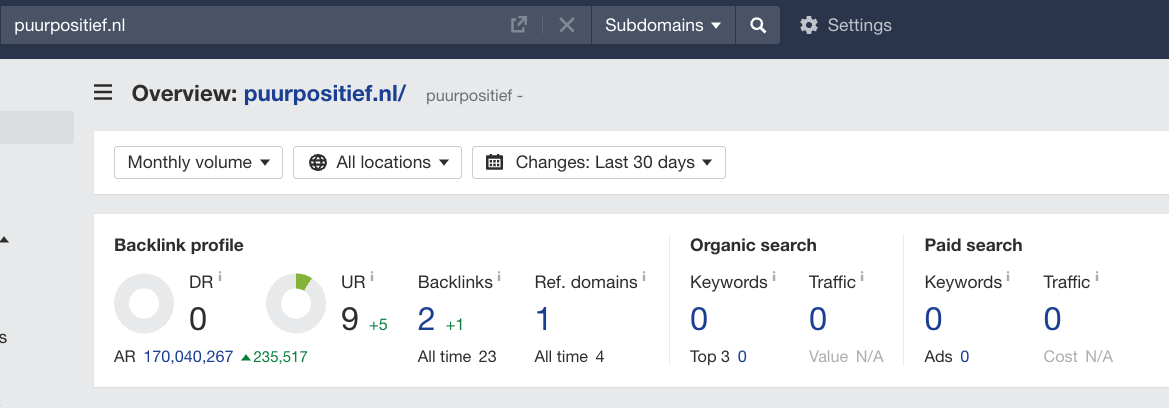Collapse the sidebar section with the up arrow
The image size is (1169, 408).
4,239
